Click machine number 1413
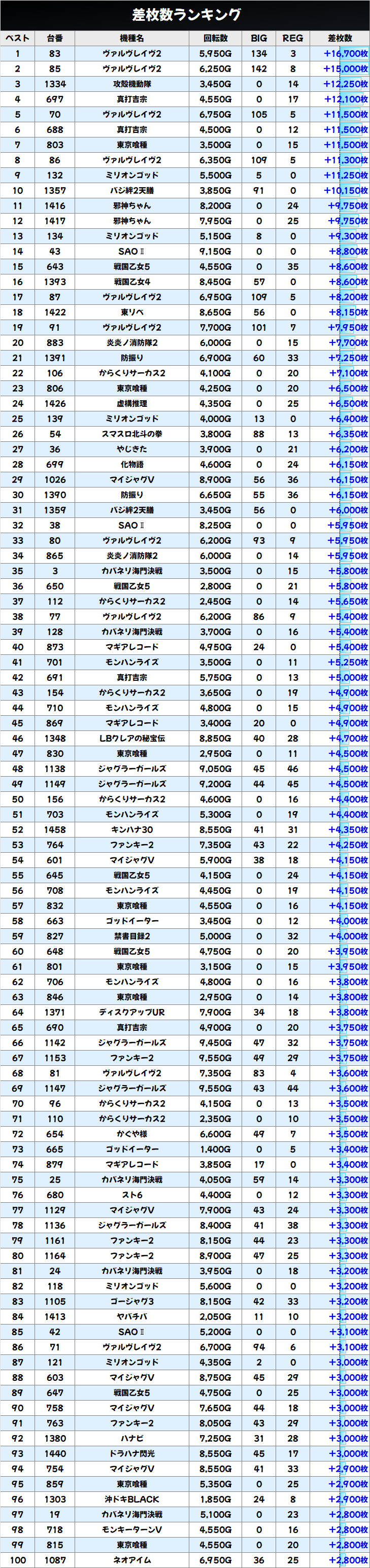Viewport: 370px width, 1568px height. pyautogui.click(x=55, y=1316)
